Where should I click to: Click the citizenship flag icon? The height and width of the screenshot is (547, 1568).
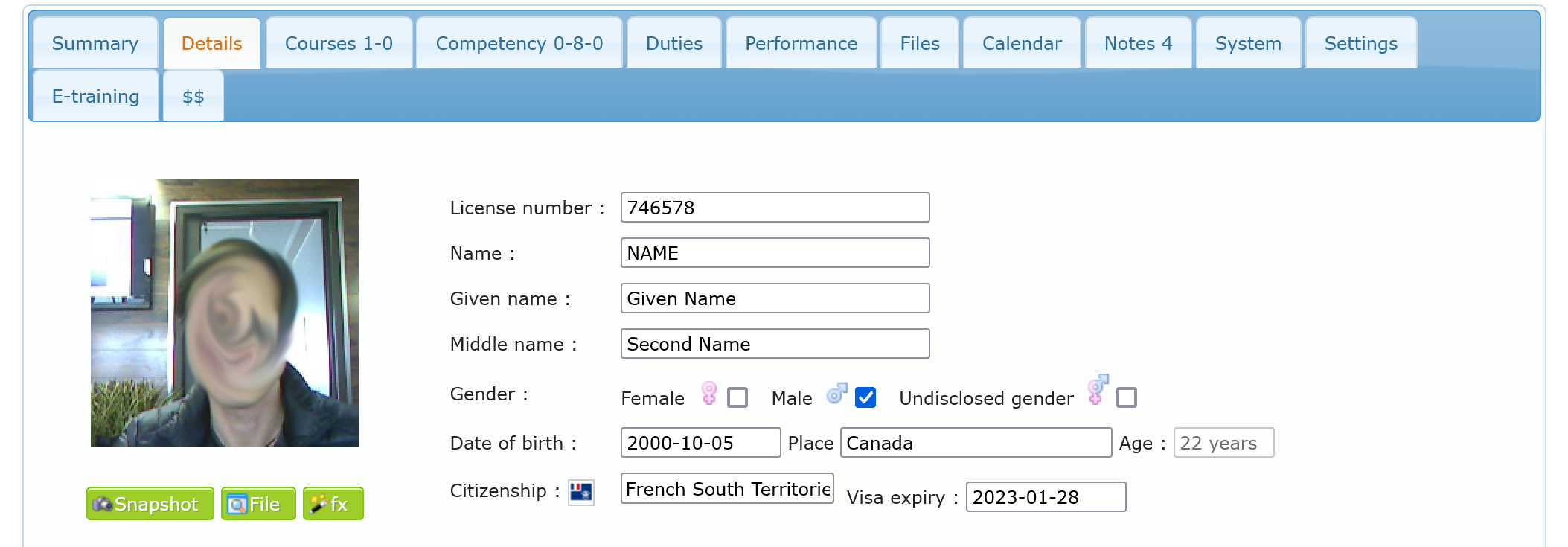[x=580, y=492]
